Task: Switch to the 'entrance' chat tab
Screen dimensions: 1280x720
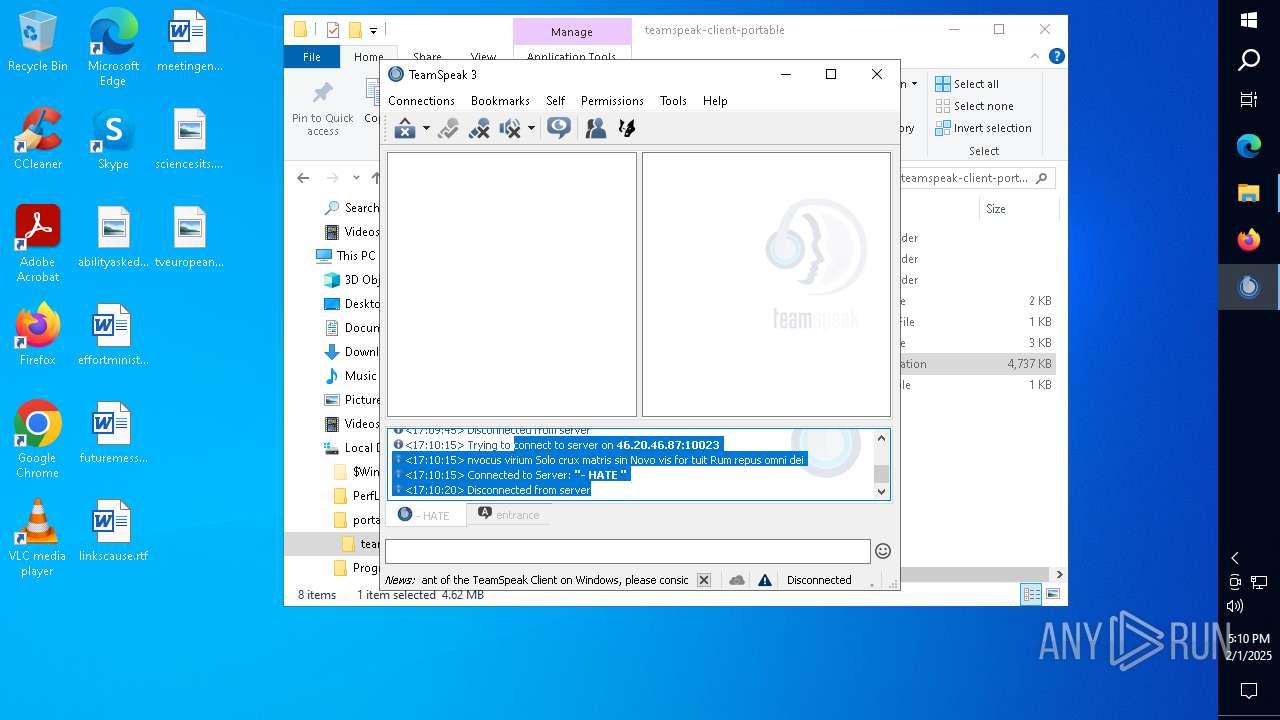Action: click(x=509, y=515)
